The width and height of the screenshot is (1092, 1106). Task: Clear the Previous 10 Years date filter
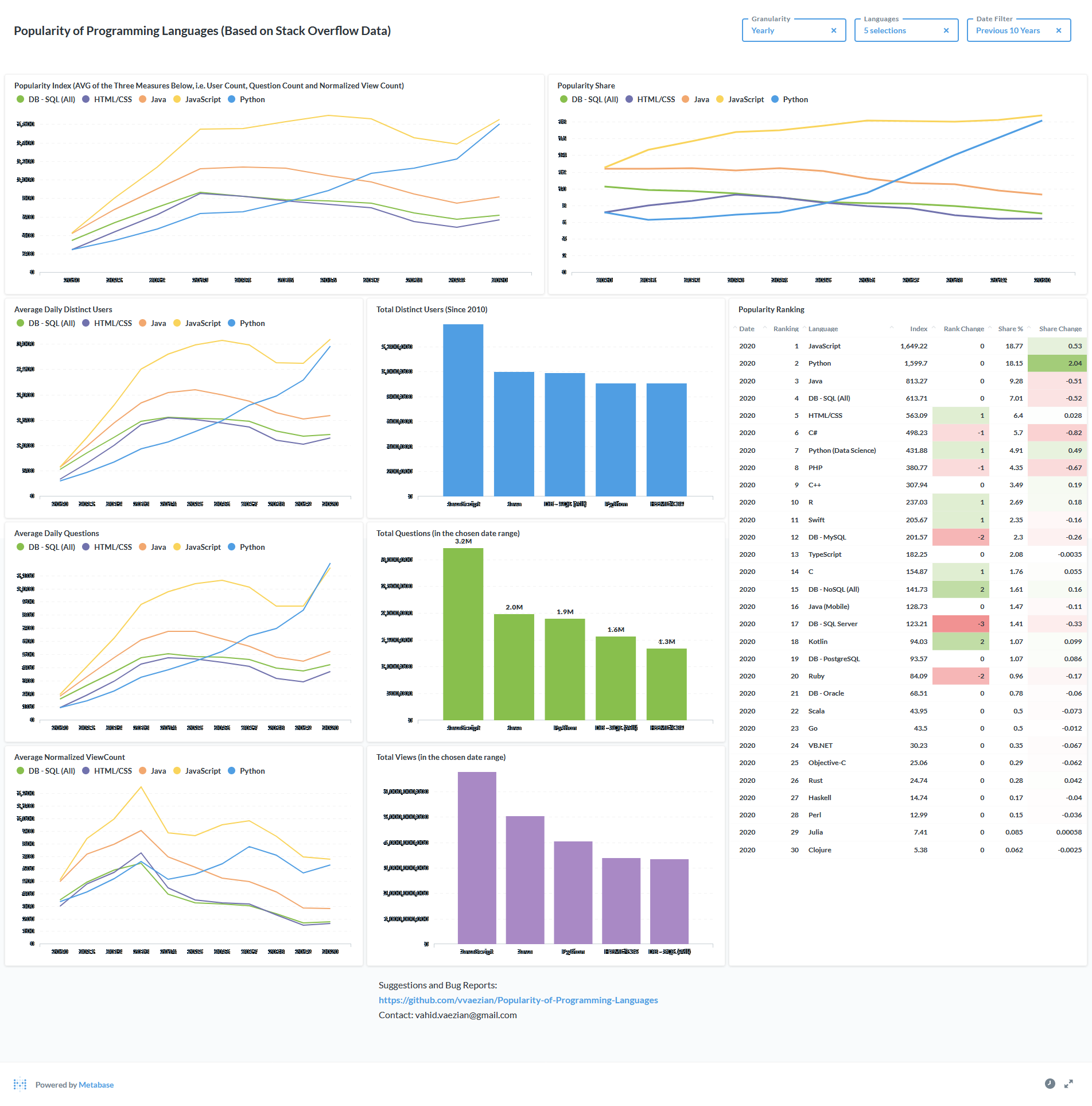(x=1059, y=30)
